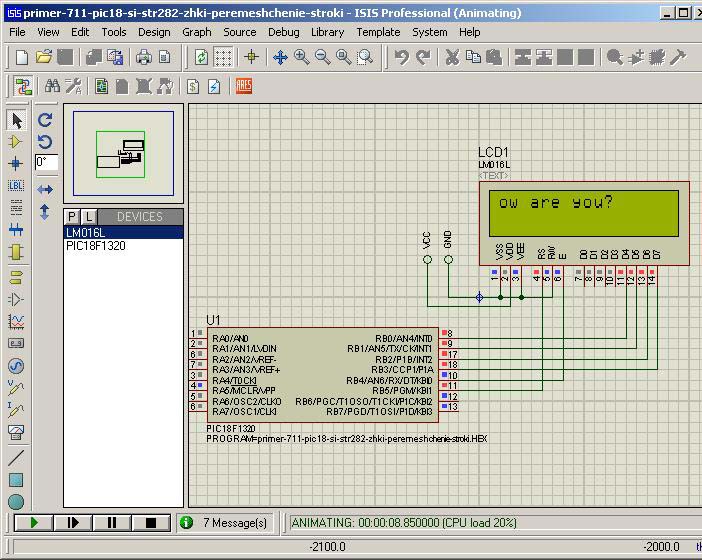Click the horizontal mirror flip icon
702x560 pixels.
(45, 189)
